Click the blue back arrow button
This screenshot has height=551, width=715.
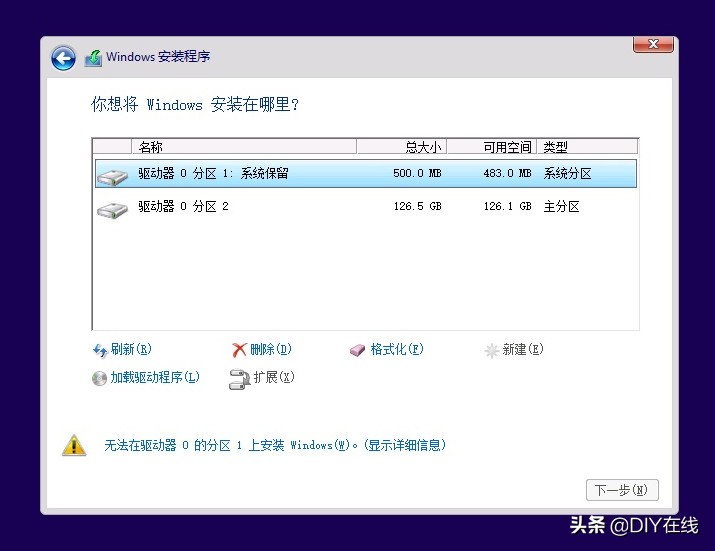pos(63,58)
